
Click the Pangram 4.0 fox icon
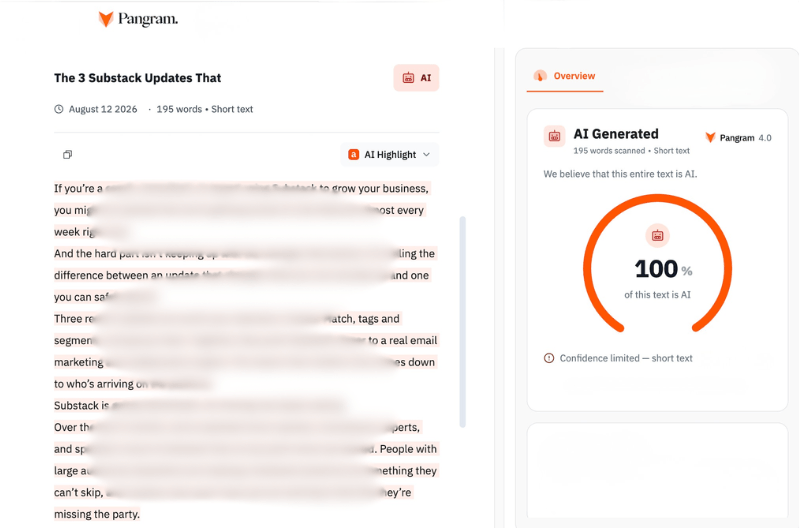(x=710, y=137)
